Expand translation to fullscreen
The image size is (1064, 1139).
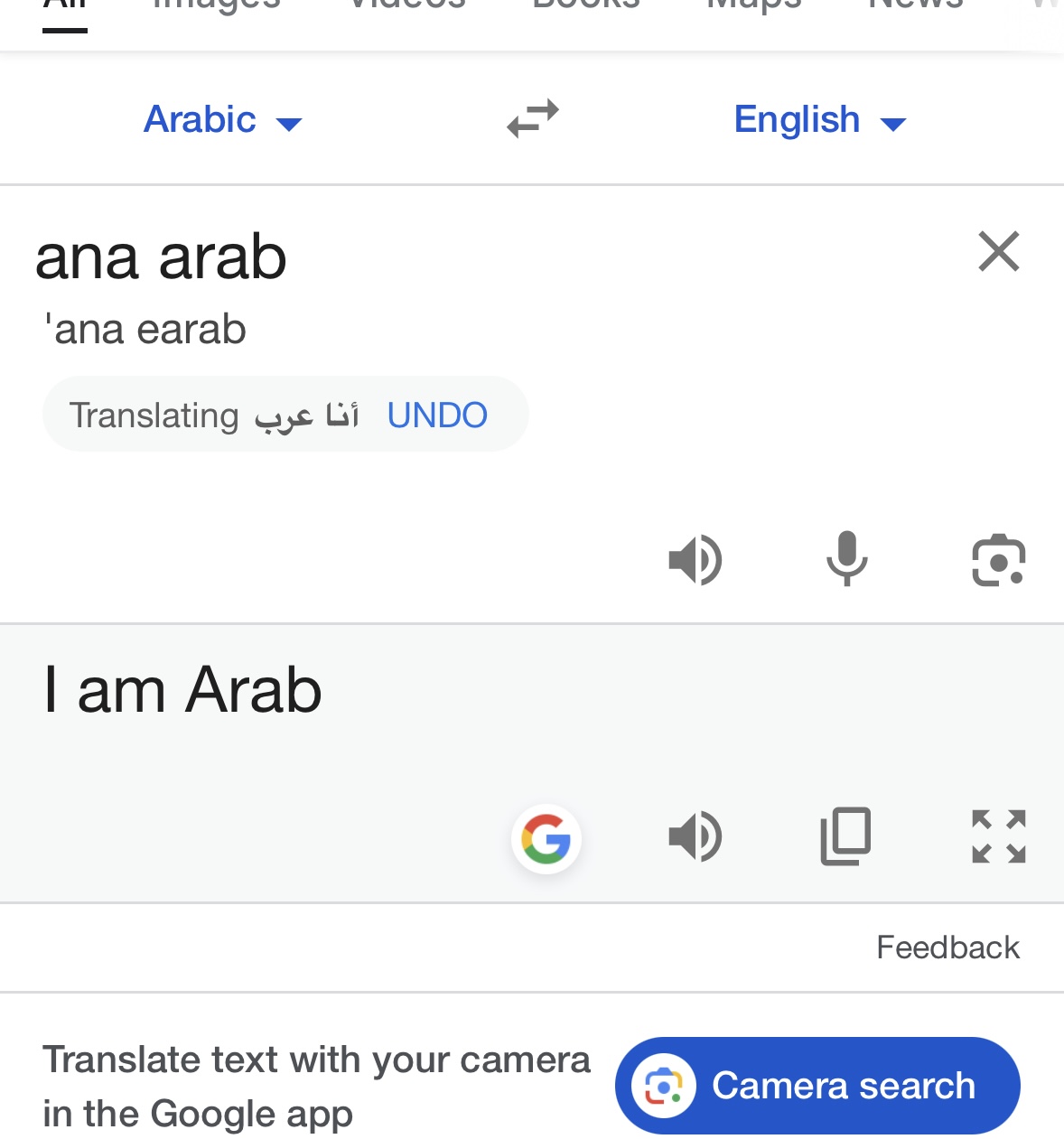coord(999,836)
